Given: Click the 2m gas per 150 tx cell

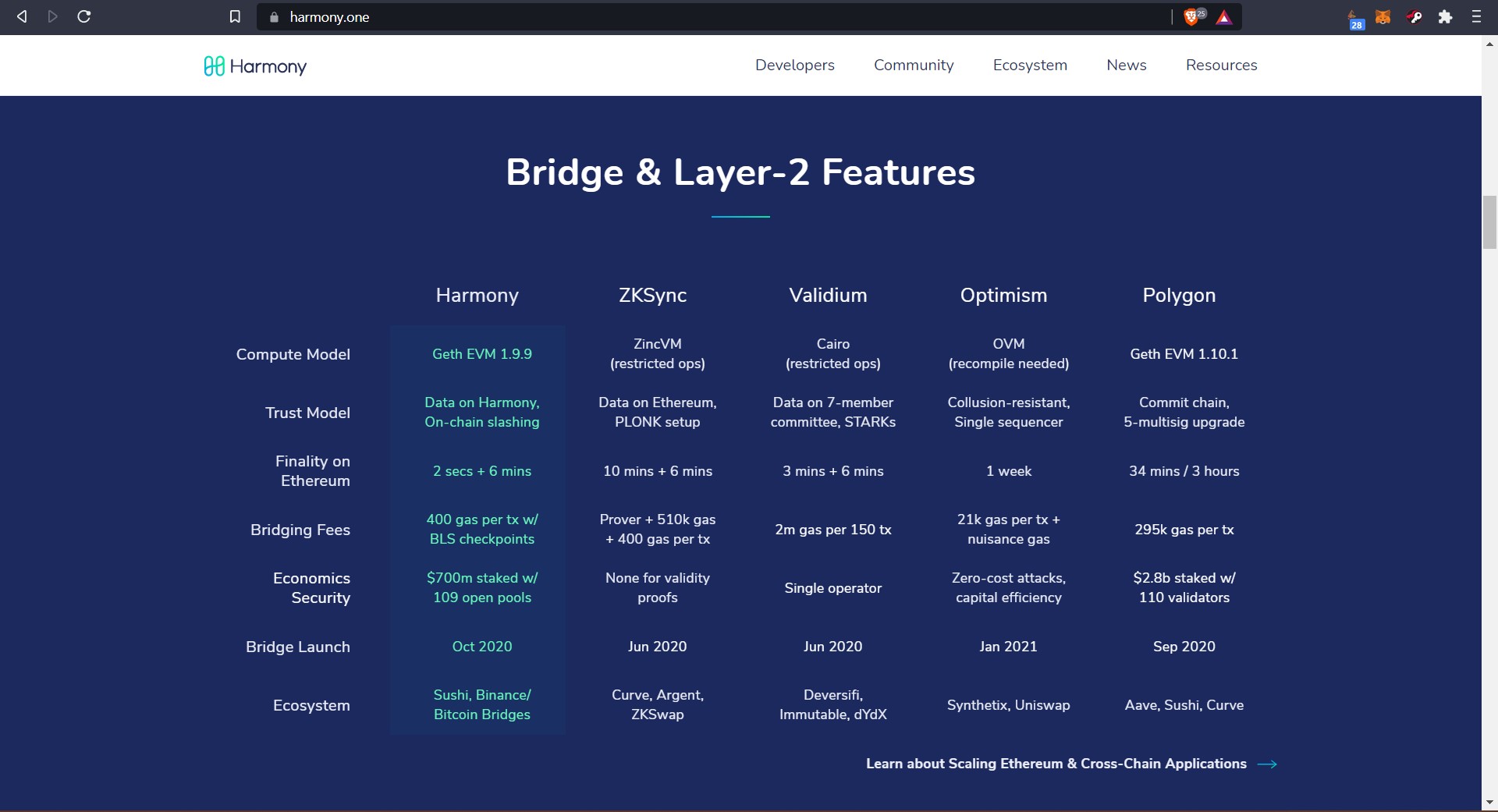Looking at the screenshot, I should coord(833,530).
